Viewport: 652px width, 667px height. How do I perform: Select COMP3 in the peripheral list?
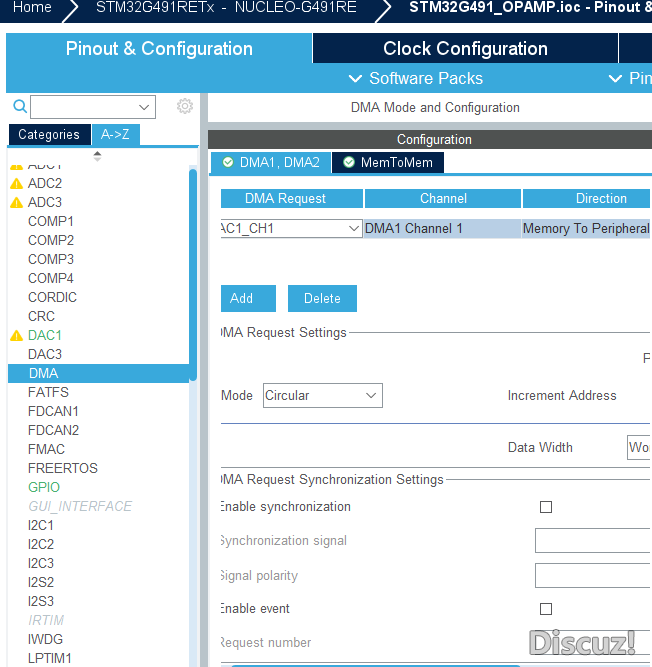click(51, 259)
